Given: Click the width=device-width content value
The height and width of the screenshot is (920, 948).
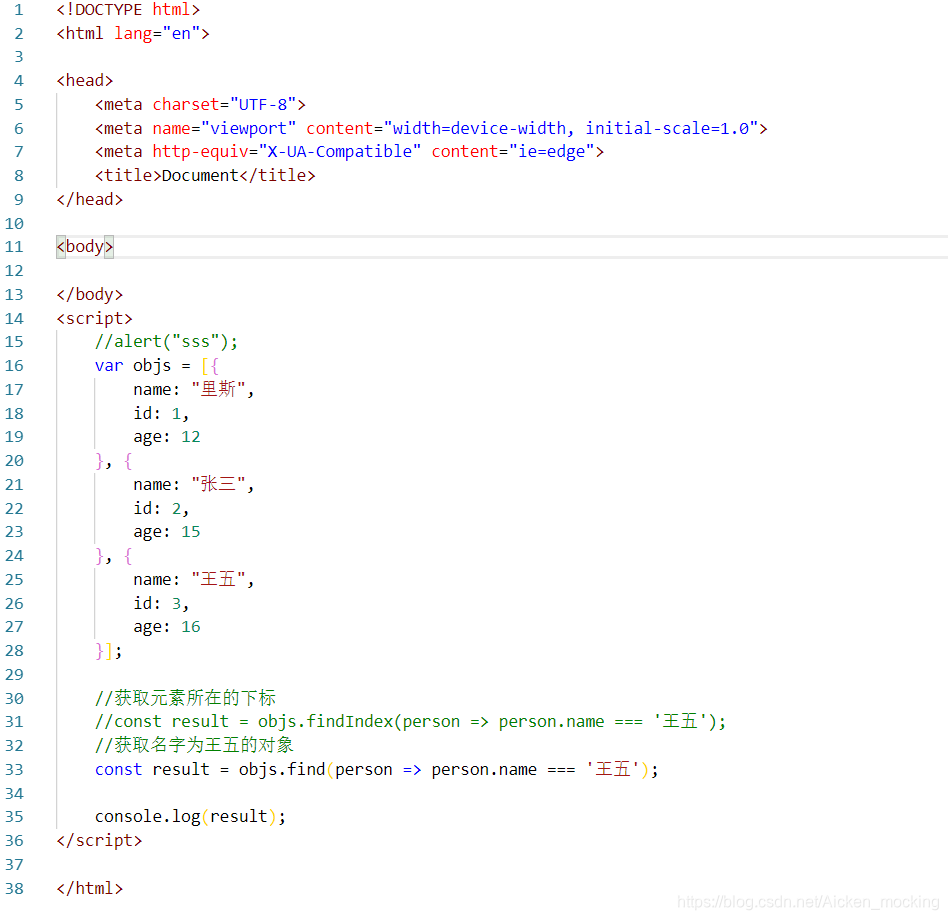Looking at the screenshot, I should tap(479, 128).
